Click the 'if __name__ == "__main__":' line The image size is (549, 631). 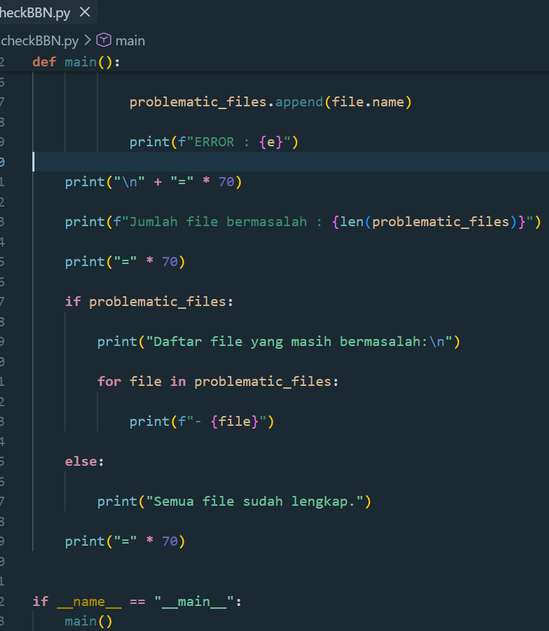[x=137, y=602]
